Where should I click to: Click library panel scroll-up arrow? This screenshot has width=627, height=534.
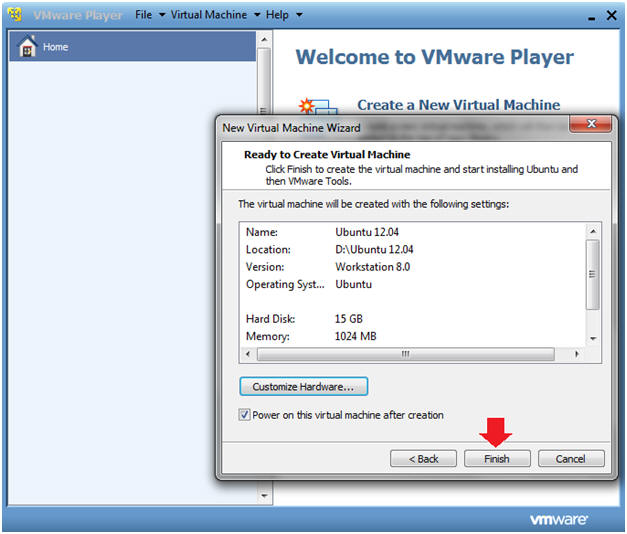[264, 39]
